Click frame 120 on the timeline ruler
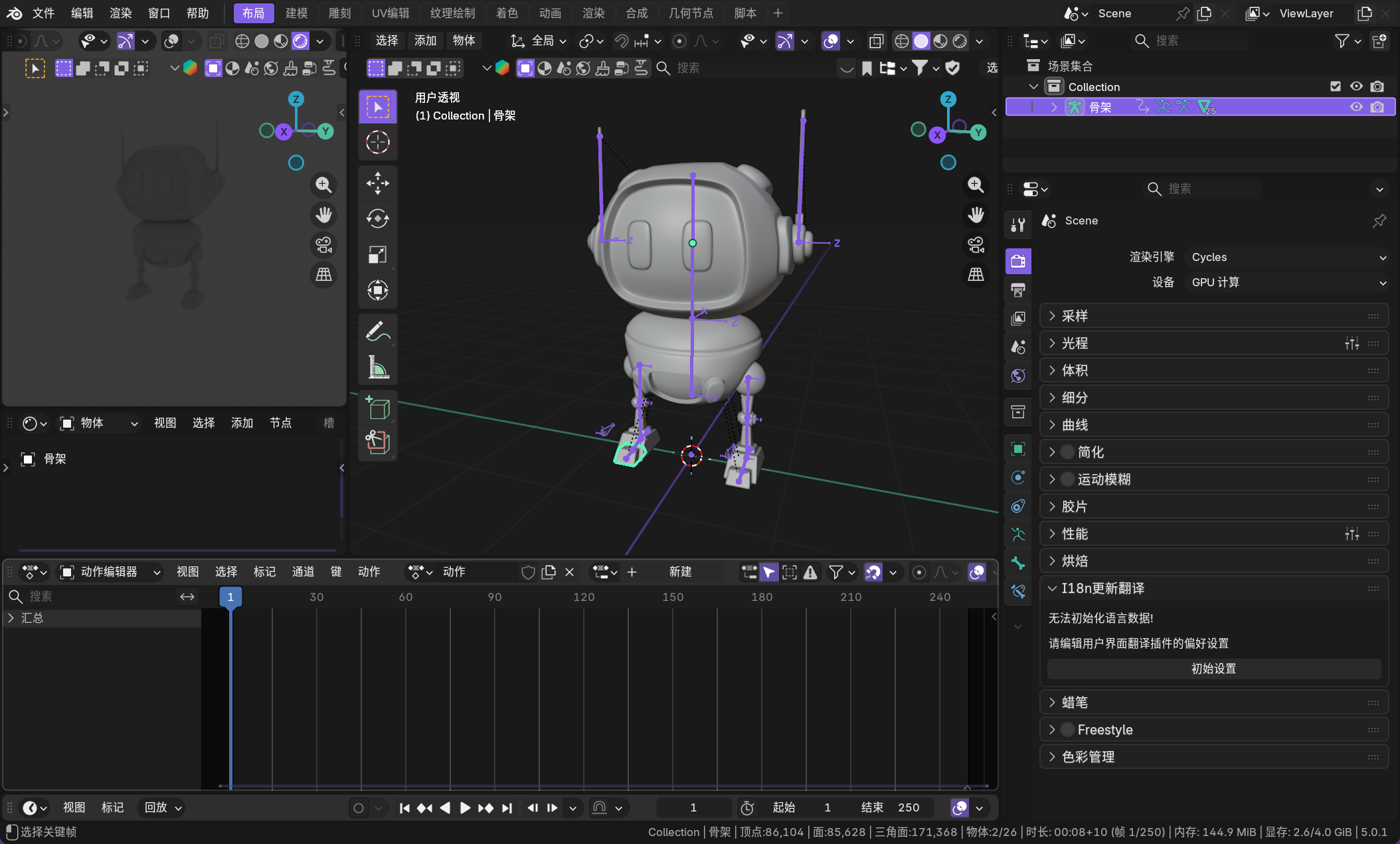This screenshot has width=1400, height=844. (584, 597)
